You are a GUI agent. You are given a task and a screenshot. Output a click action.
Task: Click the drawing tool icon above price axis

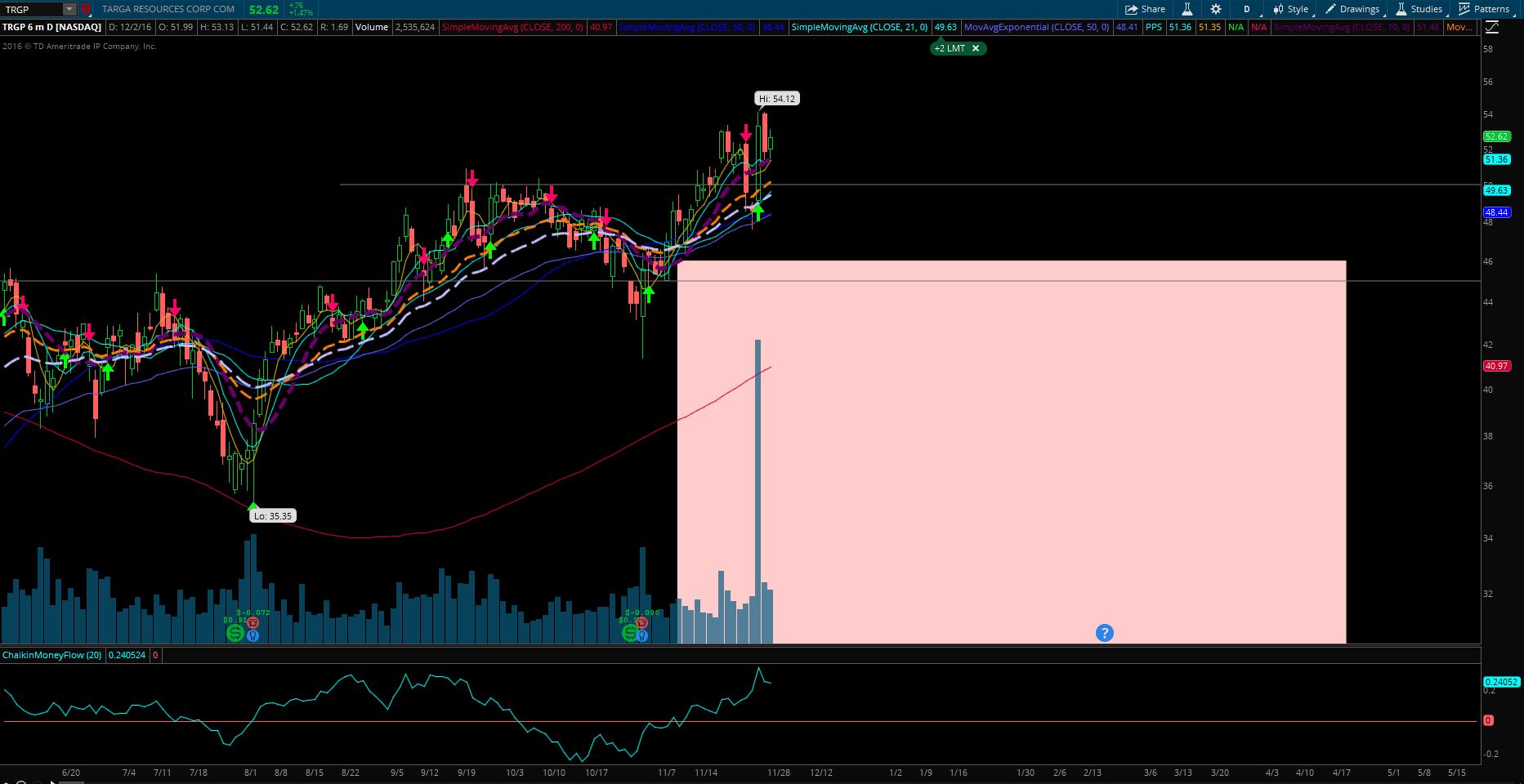1492,27
